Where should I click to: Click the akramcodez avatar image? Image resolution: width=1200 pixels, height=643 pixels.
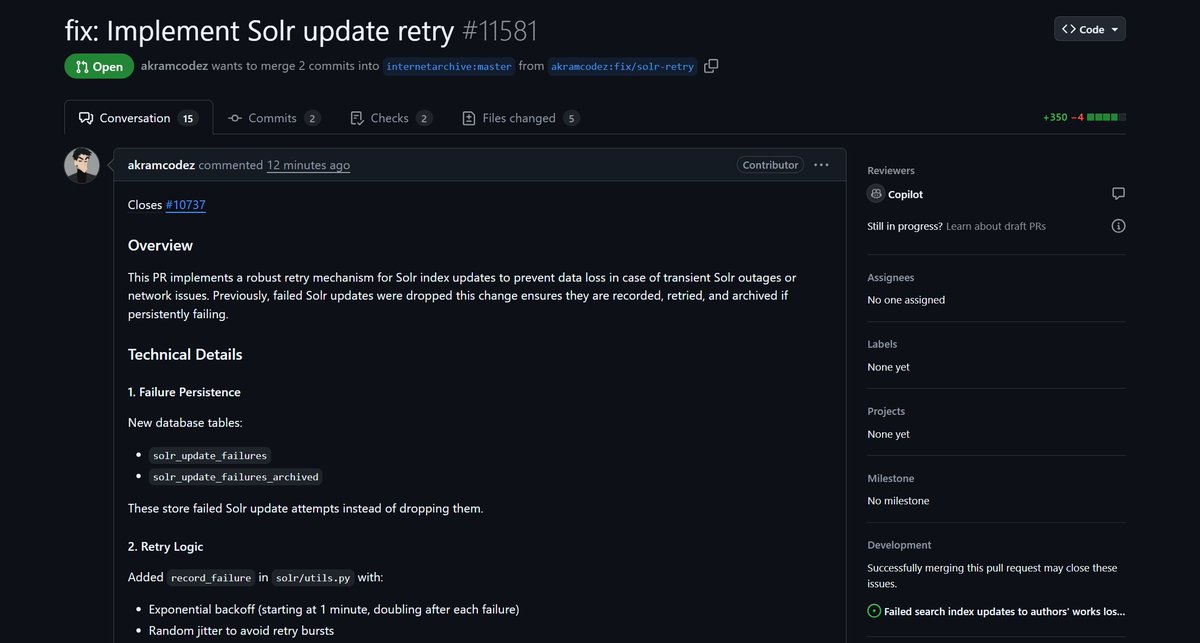pyautogui.click(x=82, y=165)
